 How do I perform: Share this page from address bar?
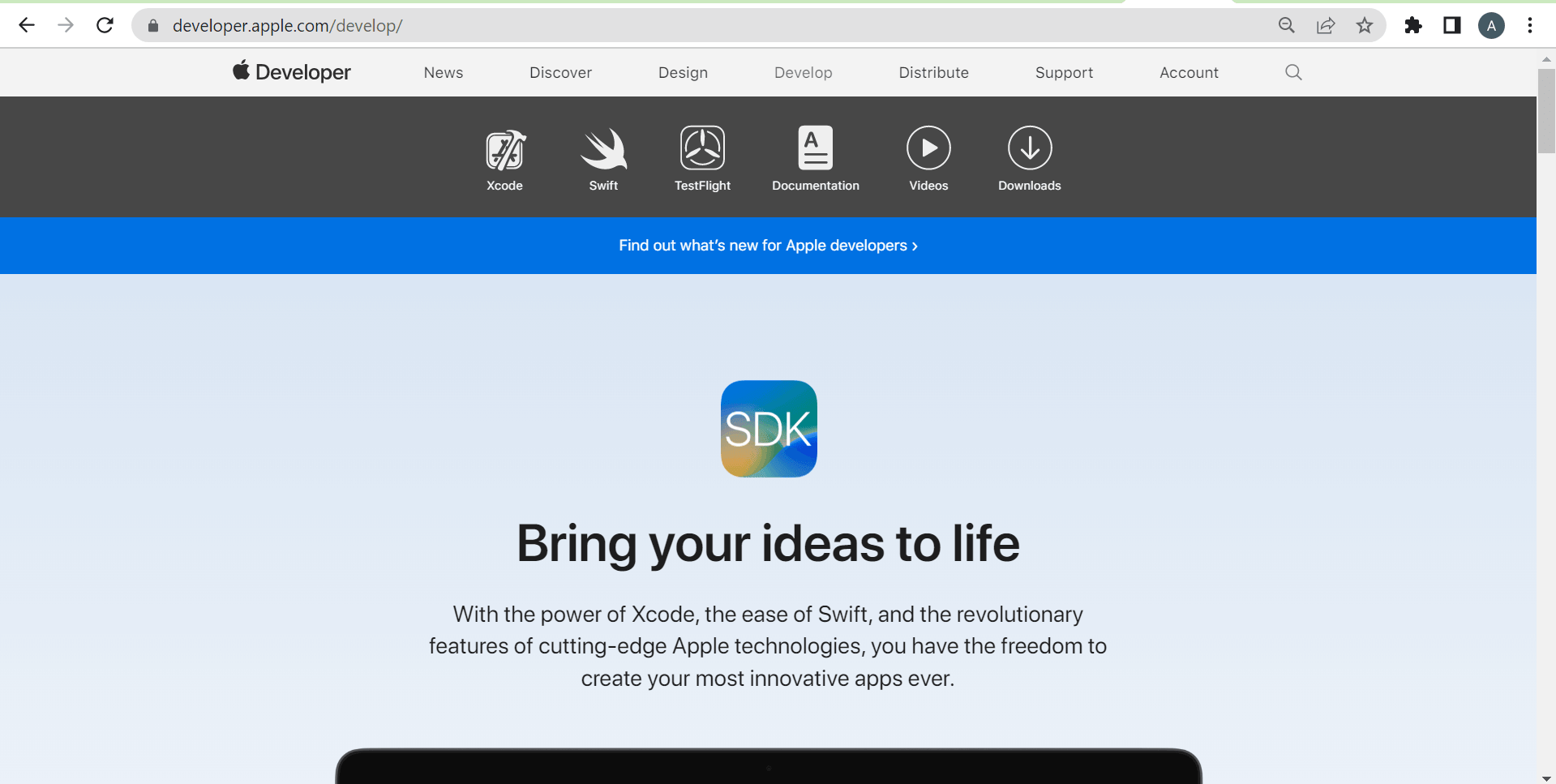pos(1326,25)
